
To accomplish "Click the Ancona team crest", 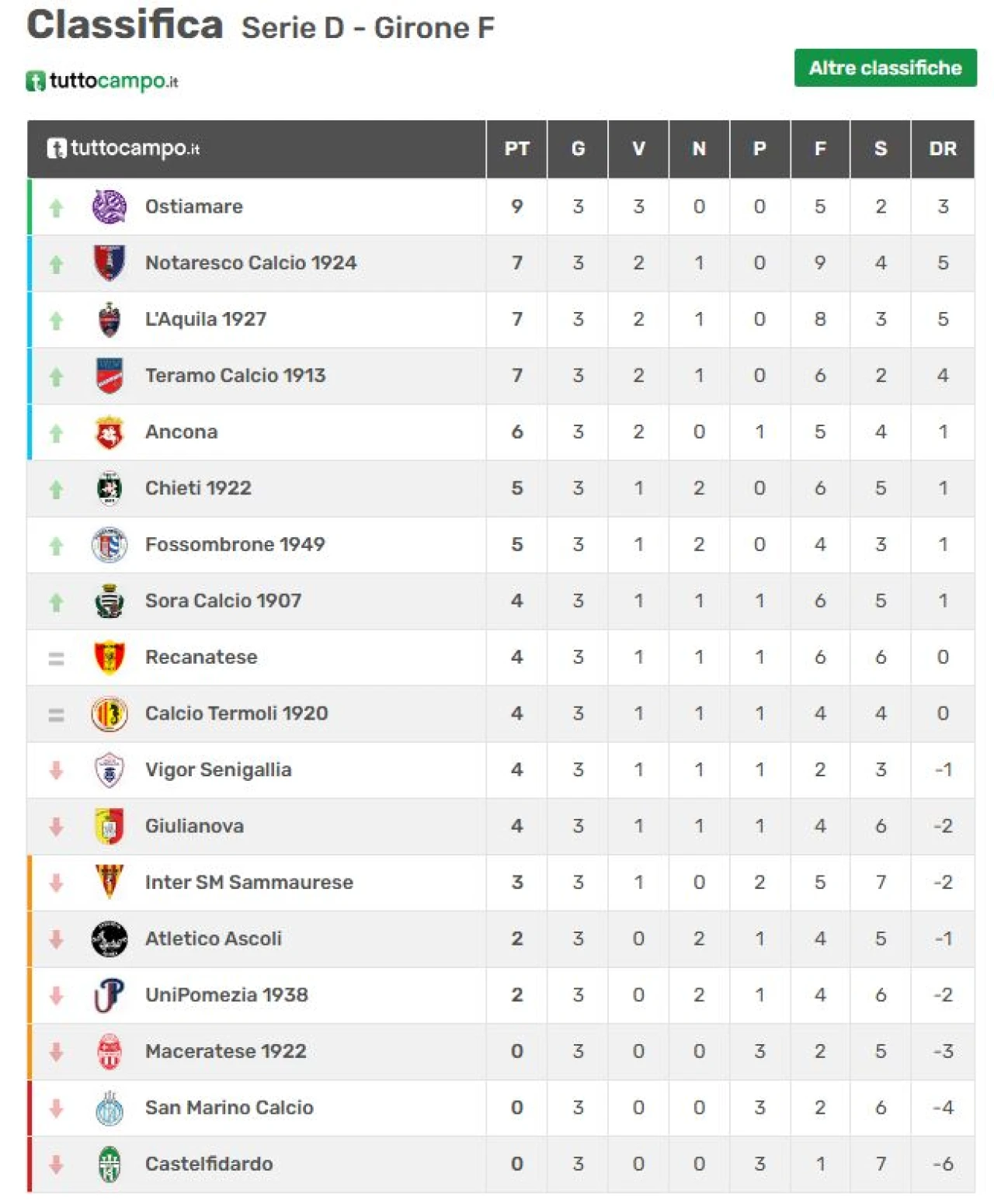I will (x=109, y=432).
